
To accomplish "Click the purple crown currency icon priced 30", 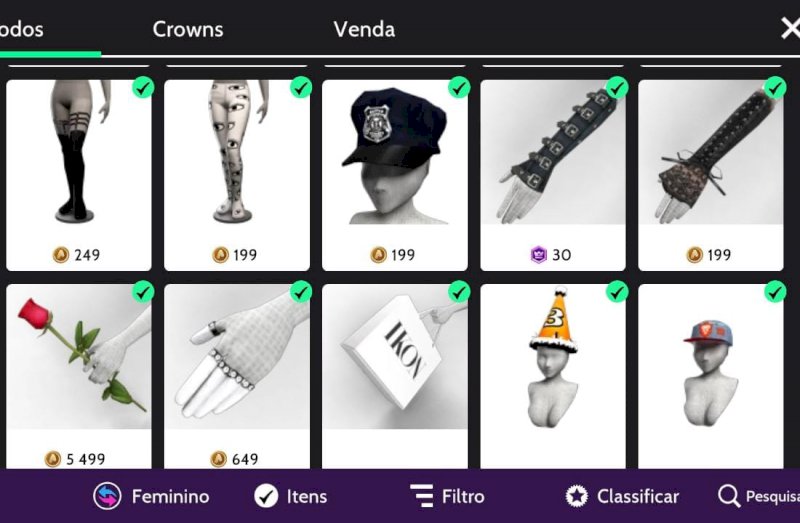I will pos(539,254).
